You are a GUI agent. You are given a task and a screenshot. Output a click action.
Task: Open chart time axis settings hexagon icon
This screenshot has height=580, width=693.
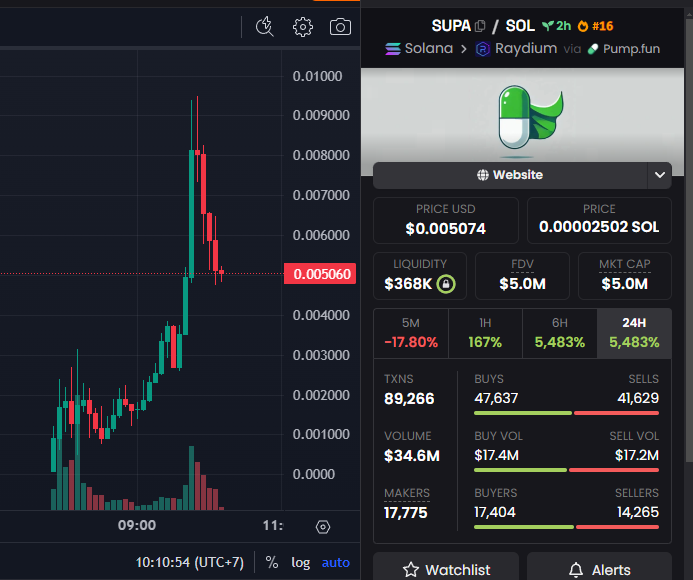tap(323, 527)
